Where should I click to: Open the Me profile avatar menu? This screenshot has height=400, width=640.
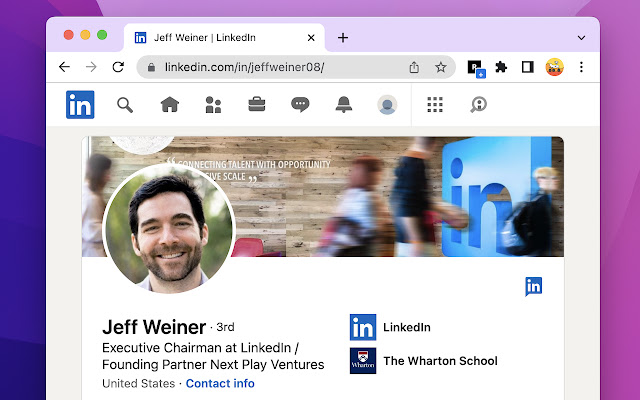[x=387, y=104]
